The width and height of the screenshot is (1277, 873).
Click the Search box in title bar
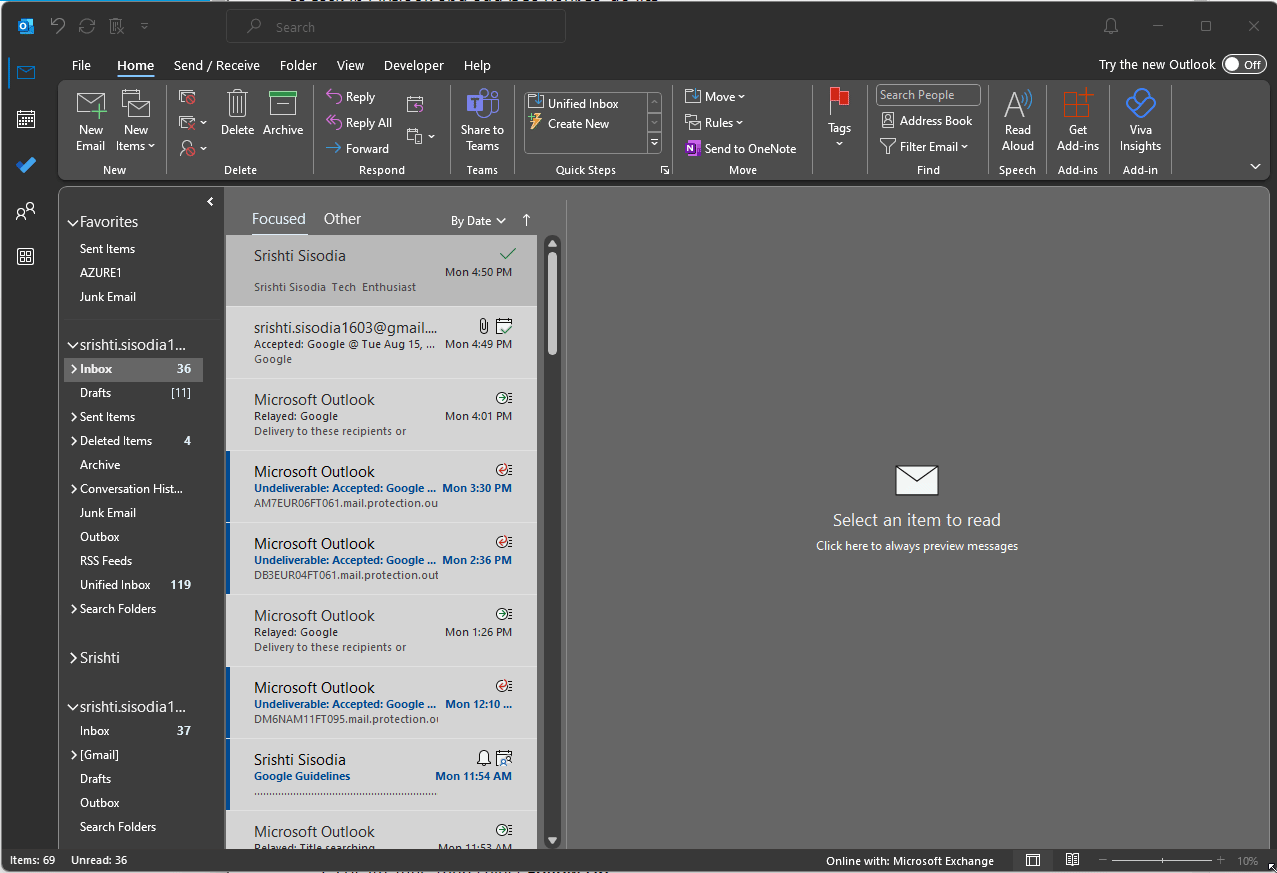click(x=396, y=27)
